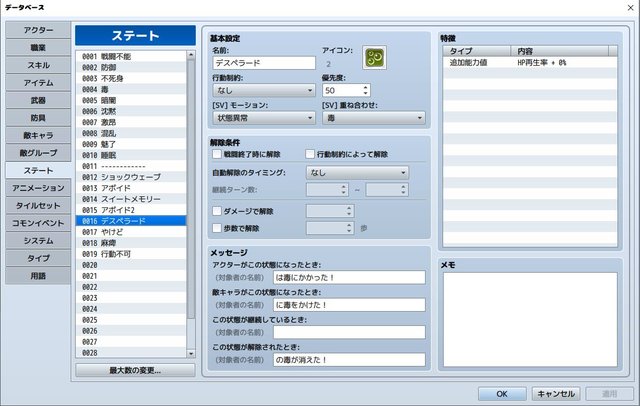The width and height of the screenshot is (640, 406).
Task: Select the 敵グループ tab
Action: point(38,153)
